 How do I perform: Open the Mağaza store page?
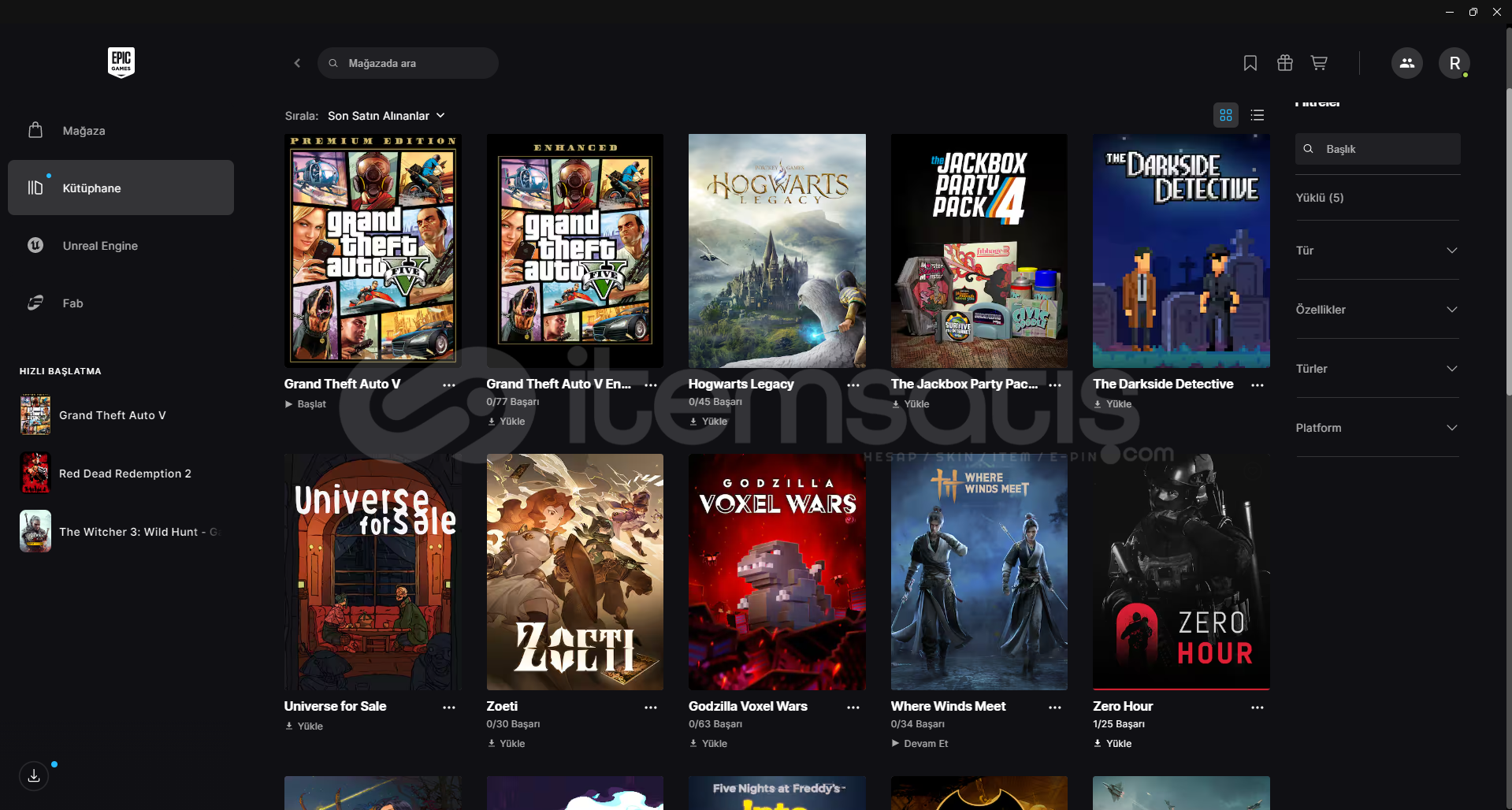121,131
